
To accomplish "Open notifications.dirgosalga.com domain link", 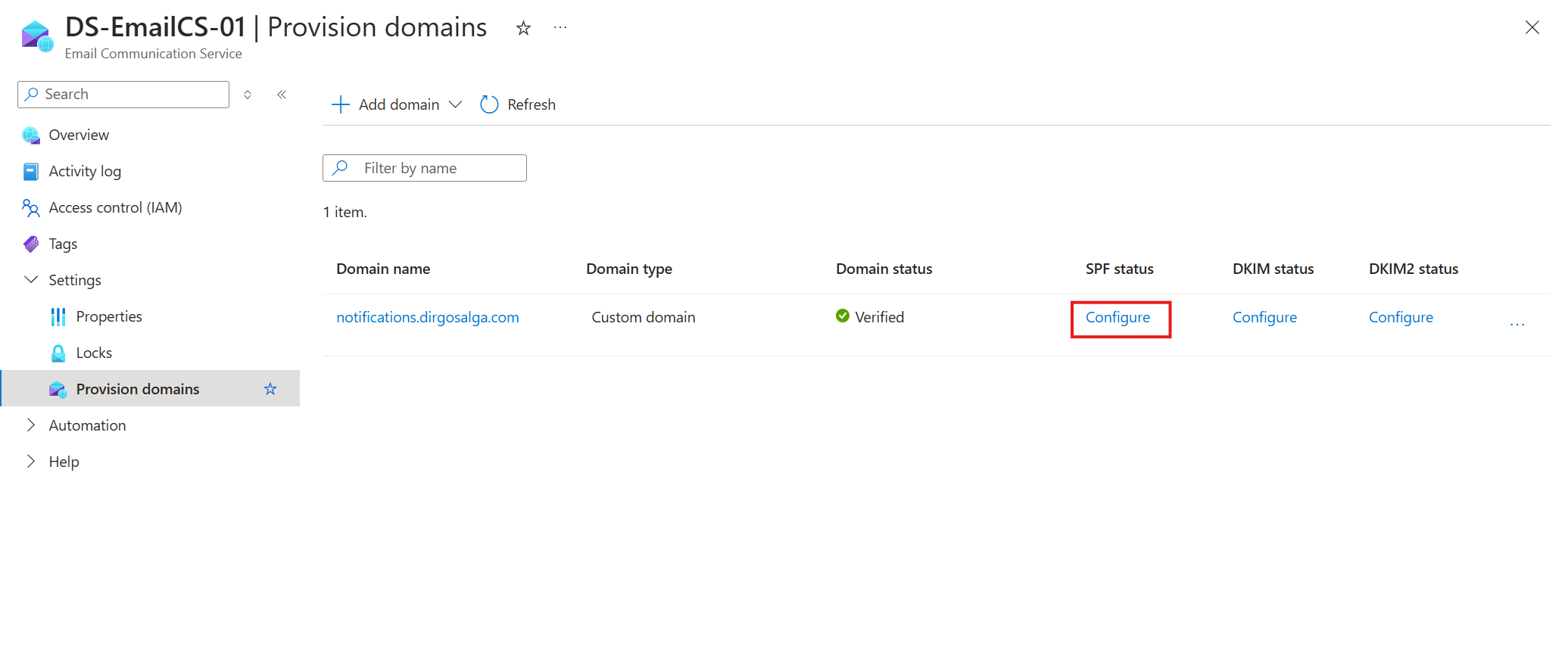I will (428, 317).
